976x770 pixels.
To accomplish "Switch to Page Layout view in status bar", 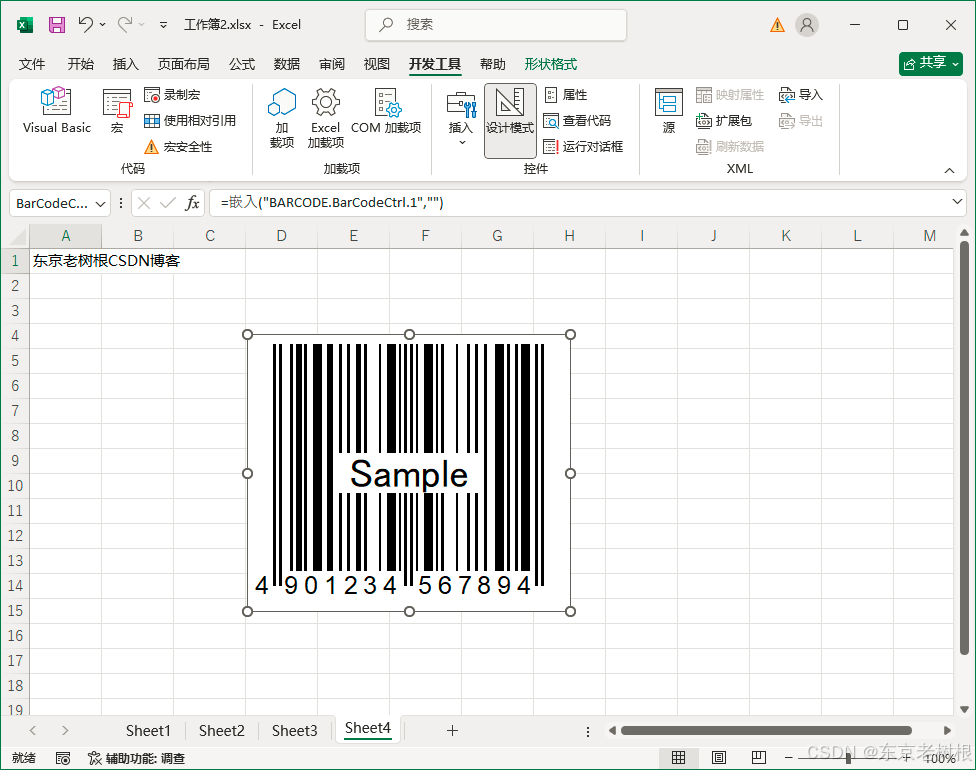I will point(718,758).
